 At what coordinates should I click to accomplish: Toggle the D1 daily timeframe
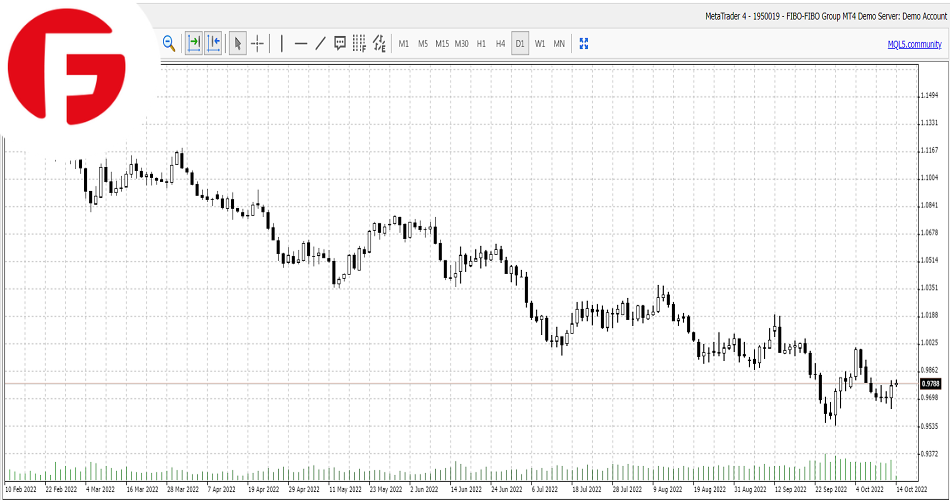click(x=520, y=44)
